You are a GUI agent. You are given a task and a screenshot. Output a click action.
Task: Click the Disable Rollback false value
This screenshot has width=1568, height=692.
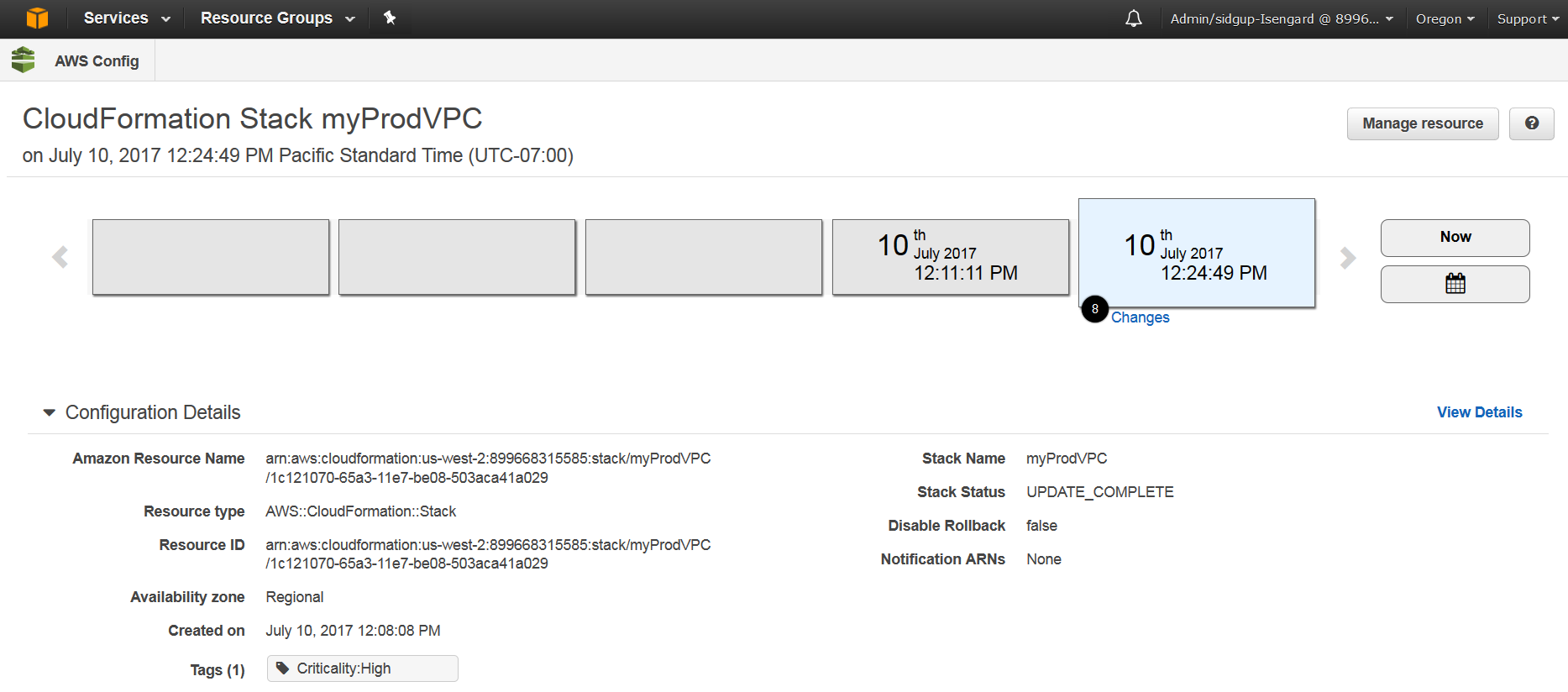[x=1041, y=526]
